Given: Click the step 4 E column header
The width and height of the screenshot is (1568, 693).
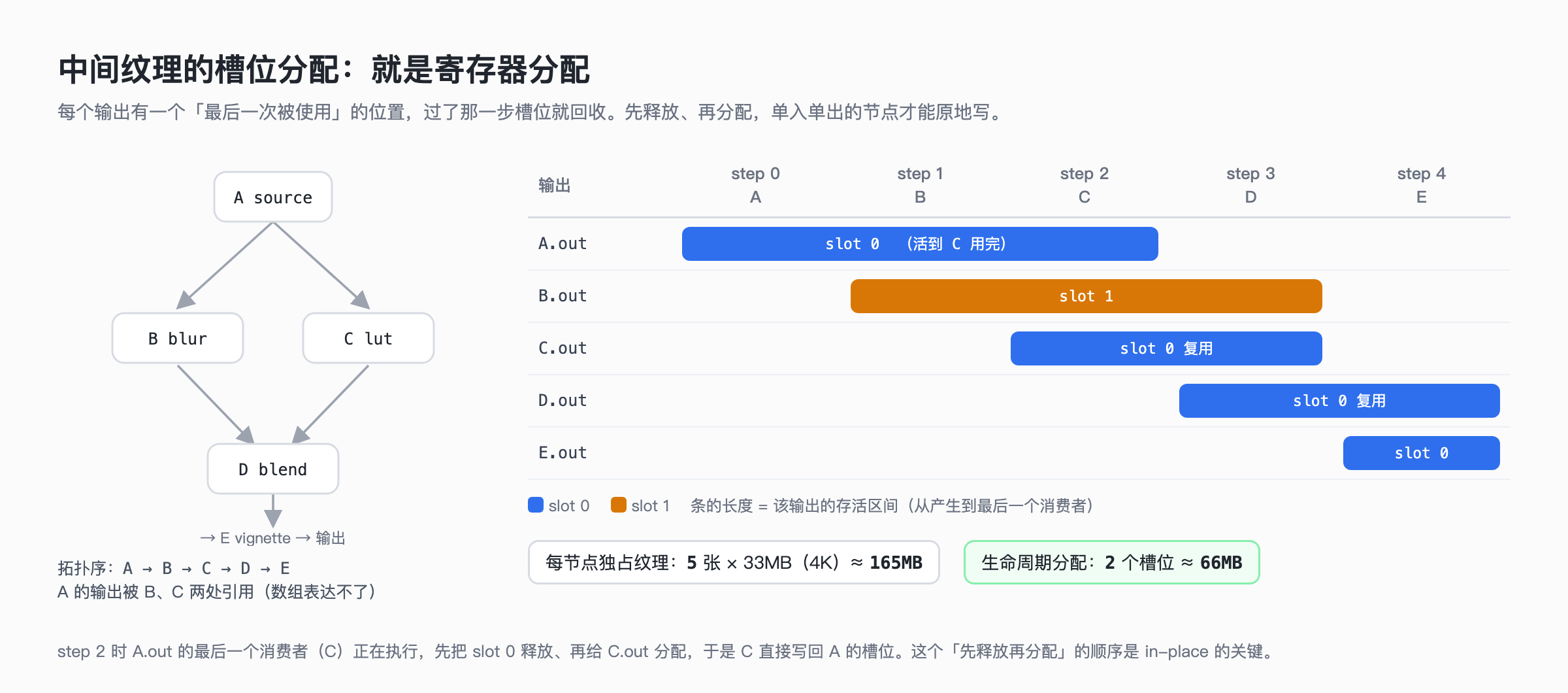Looking at the screenshot, I should click(x=1422, y=185).
